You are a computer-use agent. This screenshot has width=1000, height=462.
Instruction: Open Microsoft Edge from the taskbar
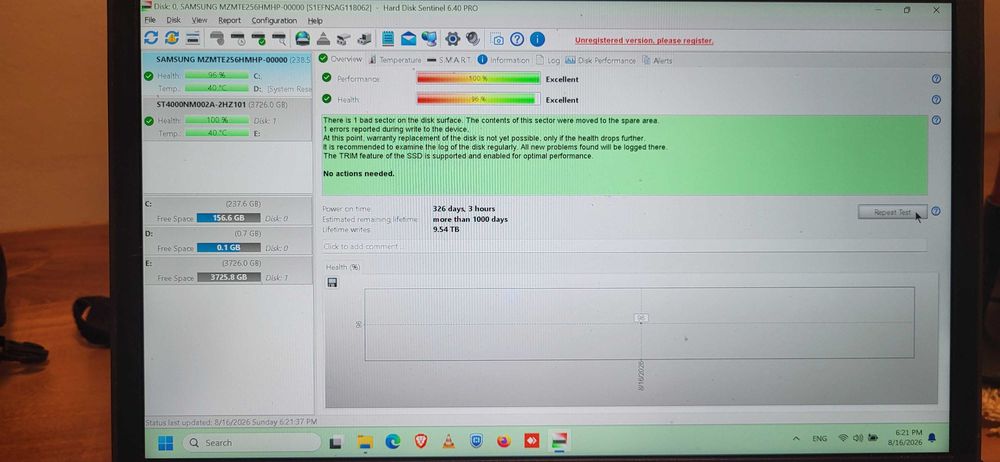click(x=393, y=441)
